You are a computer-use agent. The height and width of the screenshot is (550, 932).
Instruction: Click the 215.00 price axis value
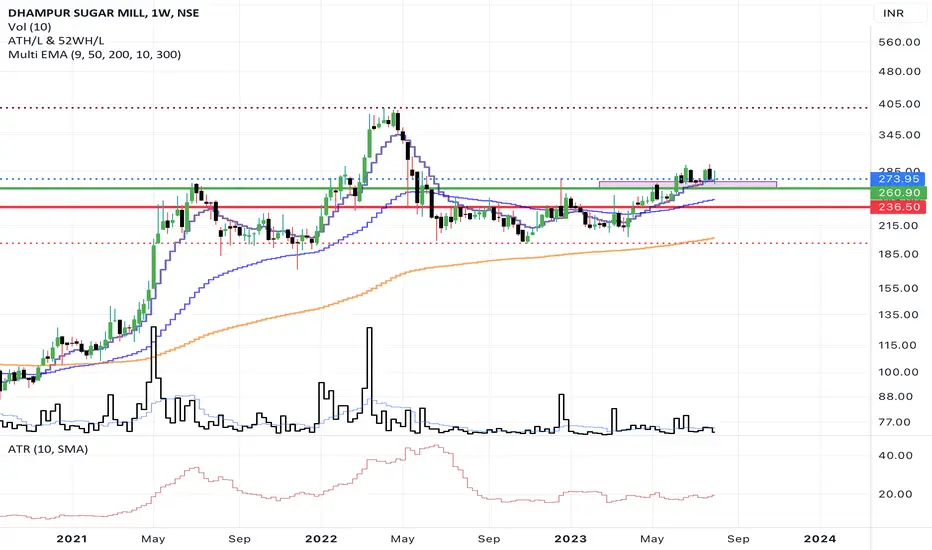tap(899, 225)
